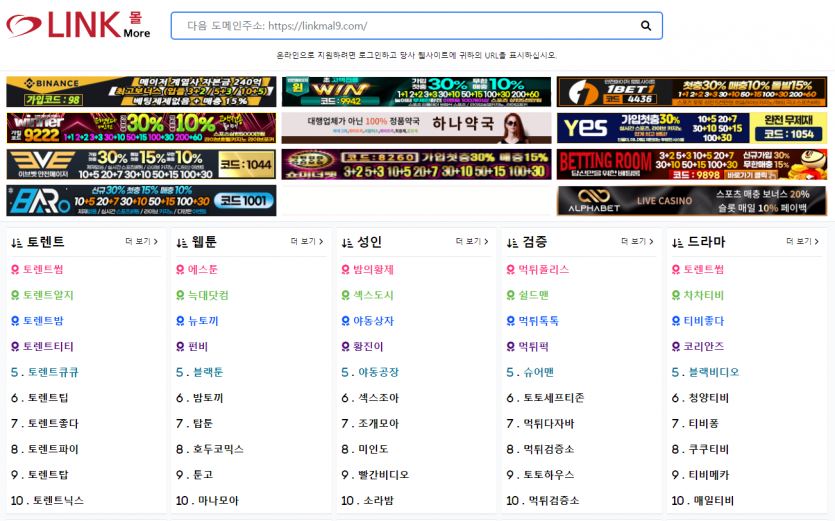The height and width of the screenshot is (521, 835).
Task: Click the blue medal icon beside 토렌트밤
Action: click(x=15, y=321)
